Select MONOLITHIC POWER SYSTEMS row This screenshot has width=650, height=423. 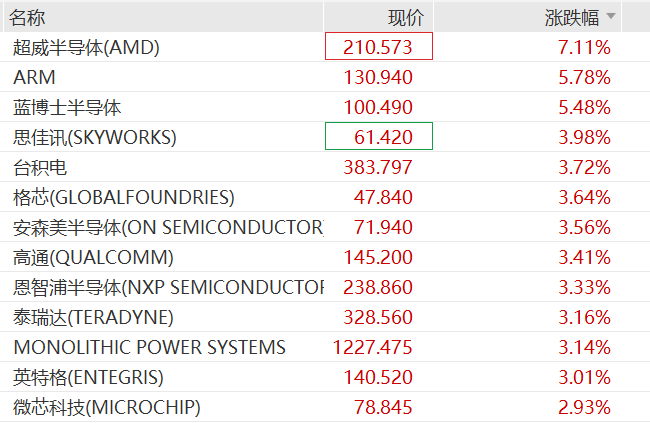tap(150, 347)
